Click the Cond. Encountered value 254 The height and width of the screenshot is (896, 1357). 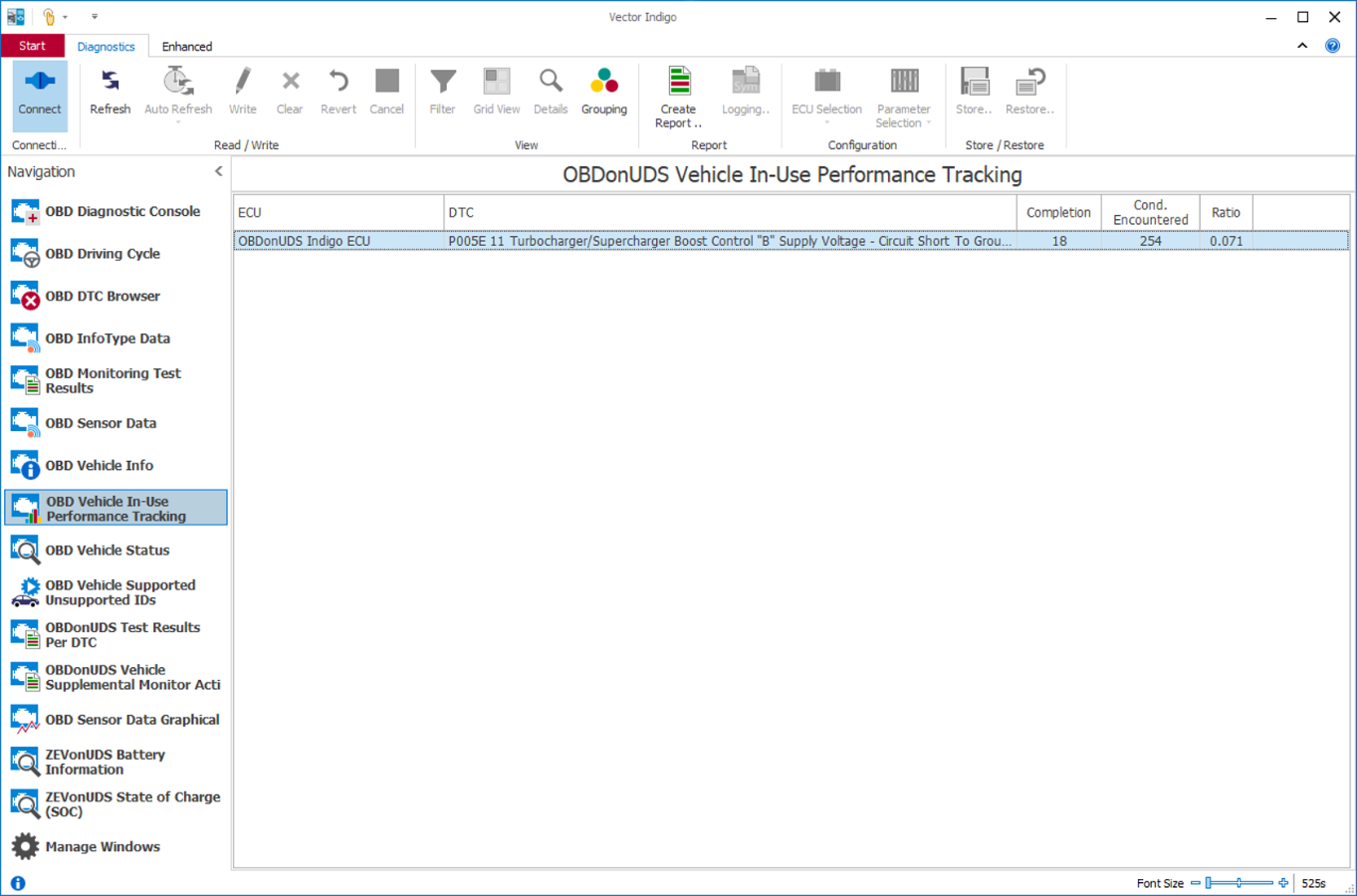(1150, 241)
